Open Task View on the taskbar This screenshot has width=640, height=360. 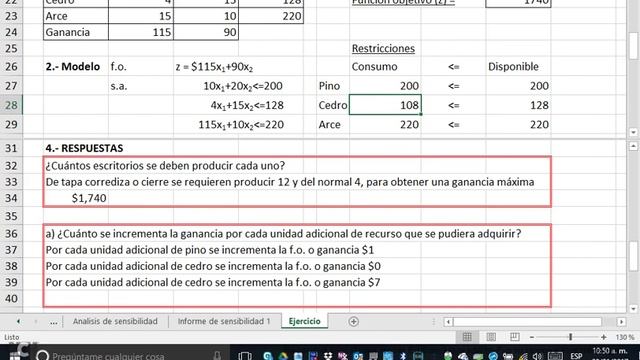(244, 356)
